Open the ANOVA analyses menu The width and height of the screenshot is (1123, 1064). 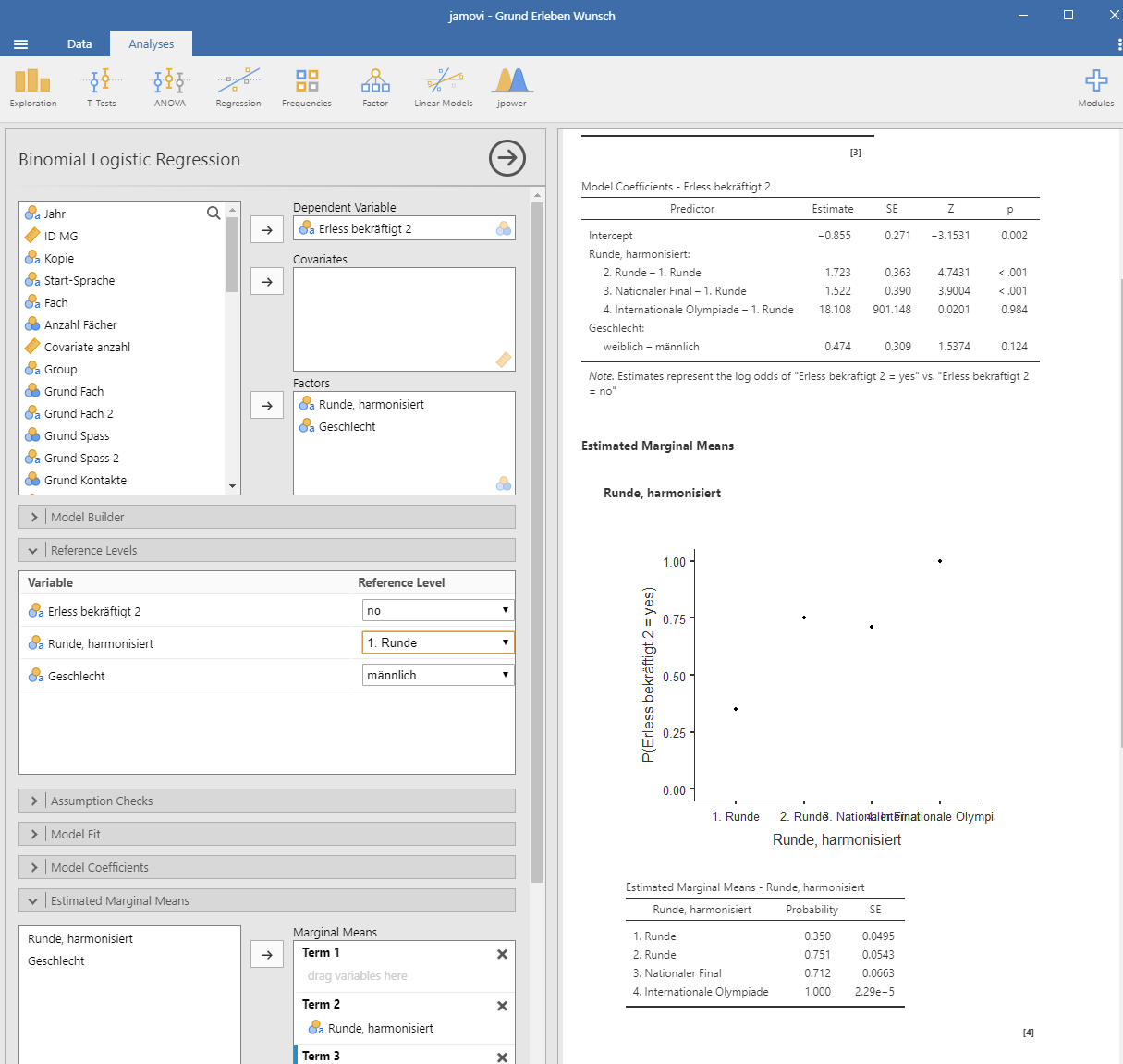170,88
